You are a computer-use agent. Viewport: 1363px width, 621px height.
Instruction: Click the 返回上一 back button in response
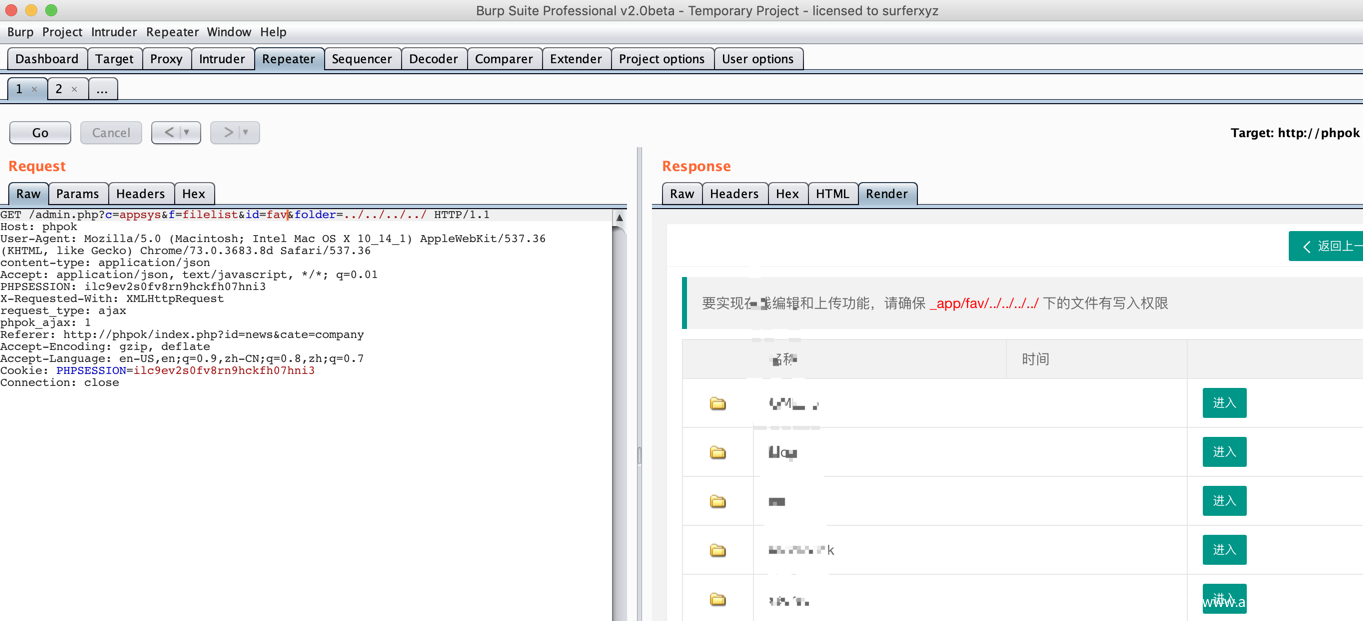click(x=1326, y=246)
